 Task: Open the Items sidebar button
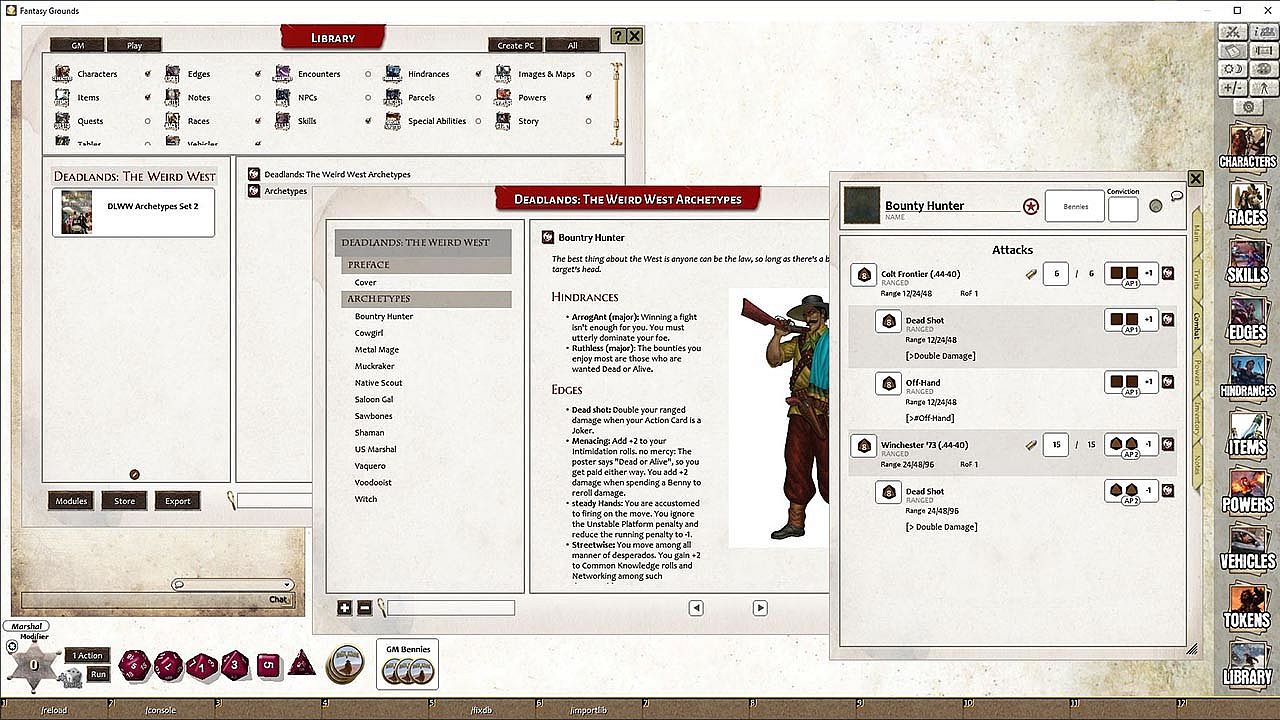click(x=1247, y=434)
